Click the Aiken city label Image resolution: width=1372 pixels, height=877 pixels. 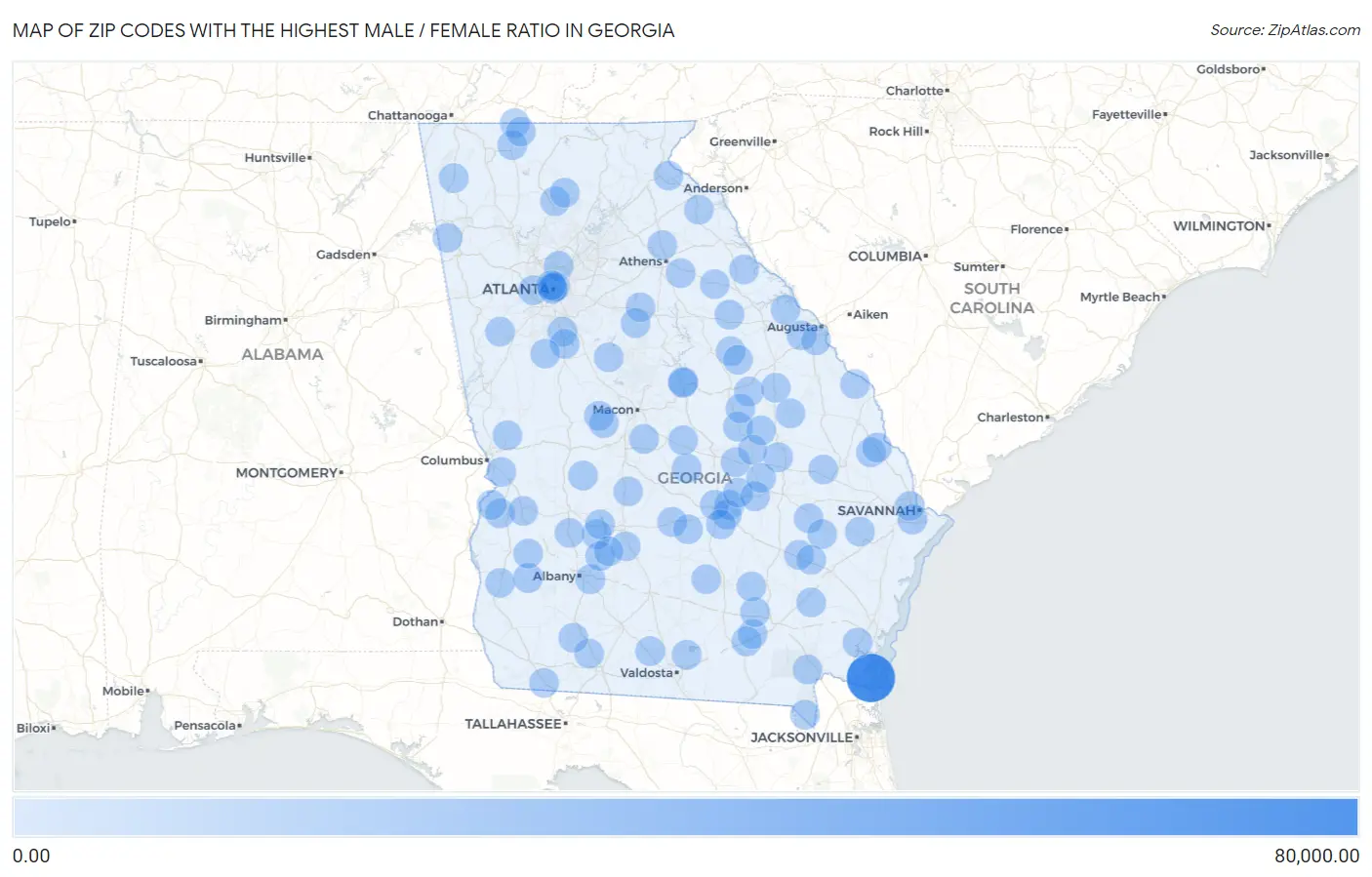point(870,315)
